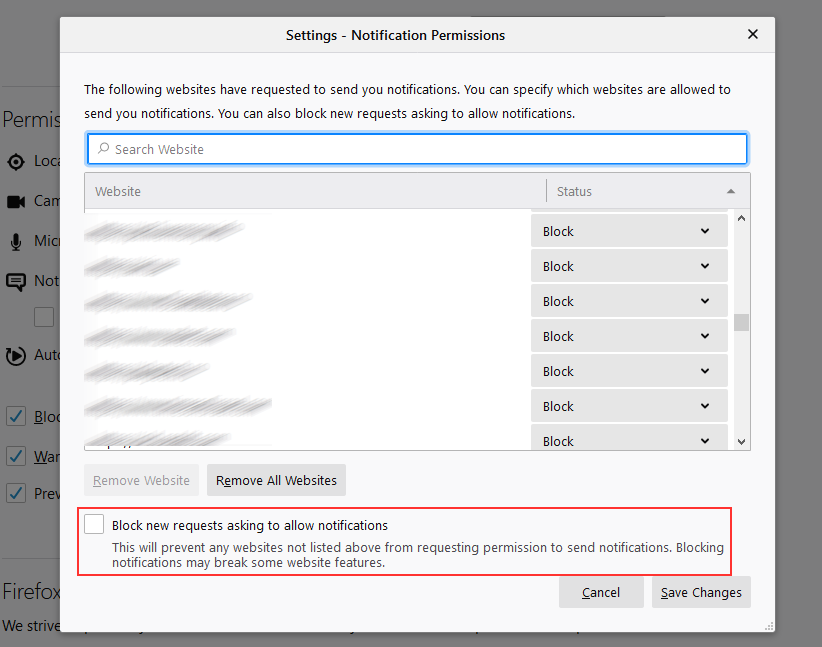Viewport: 822px width, 647px height.
Task: Expand the third website's Block status dropdown
Action: click(x=628, y=301)
